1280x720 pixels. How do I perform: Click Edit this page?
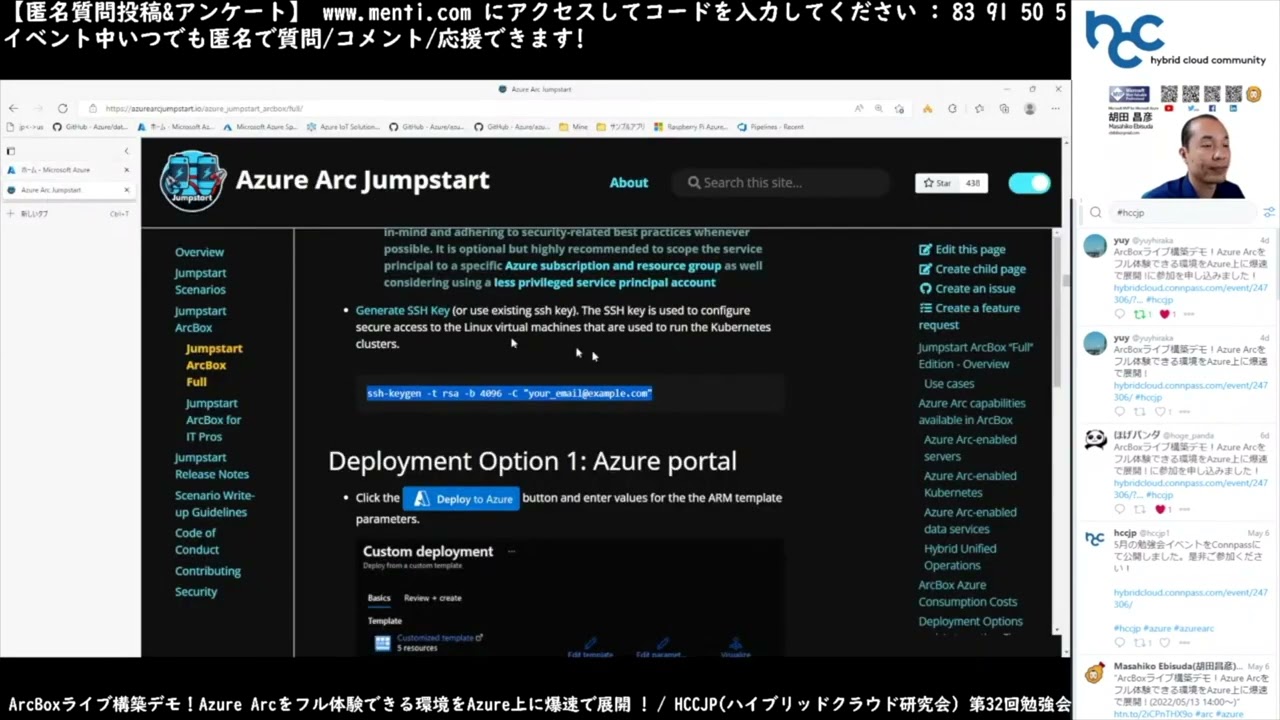(962, 250)
